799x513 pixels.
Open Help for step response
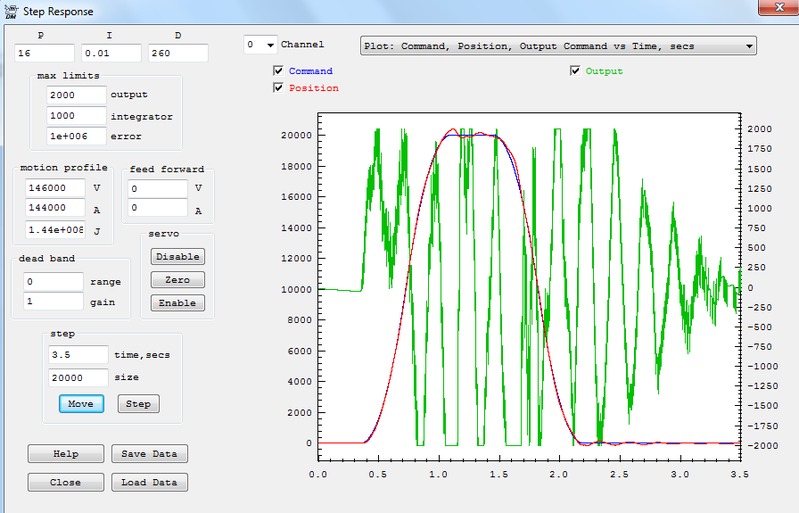65,454
